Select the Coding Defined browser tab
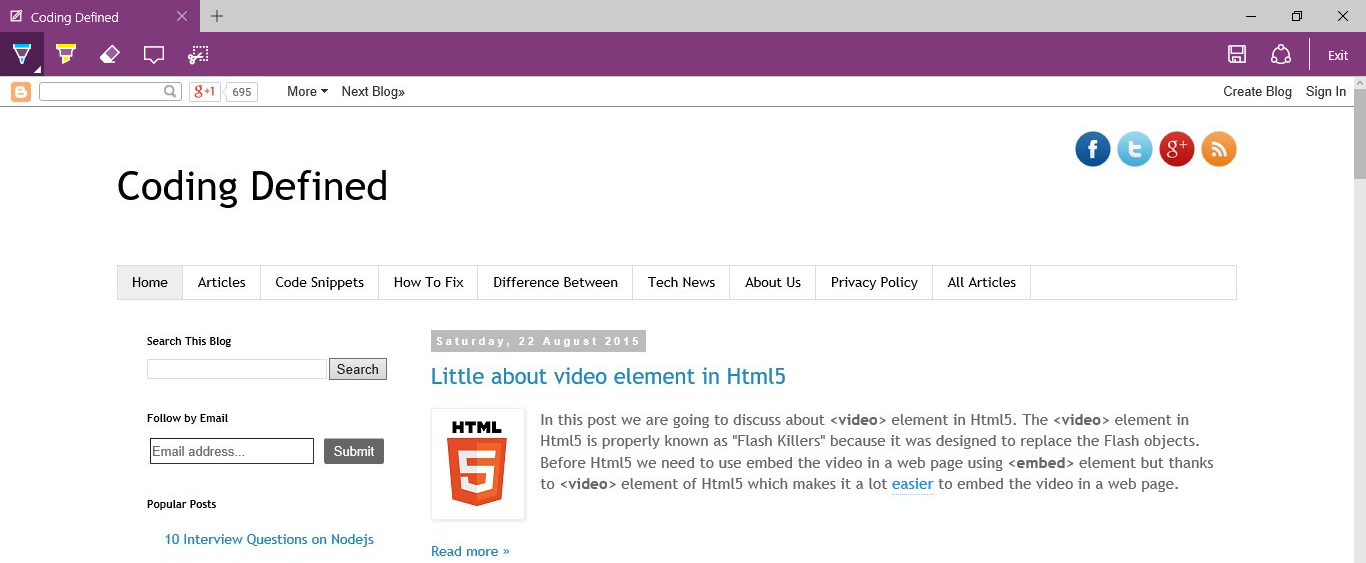This screenshot has width=1366, height=563. click(x=100, y=16)
